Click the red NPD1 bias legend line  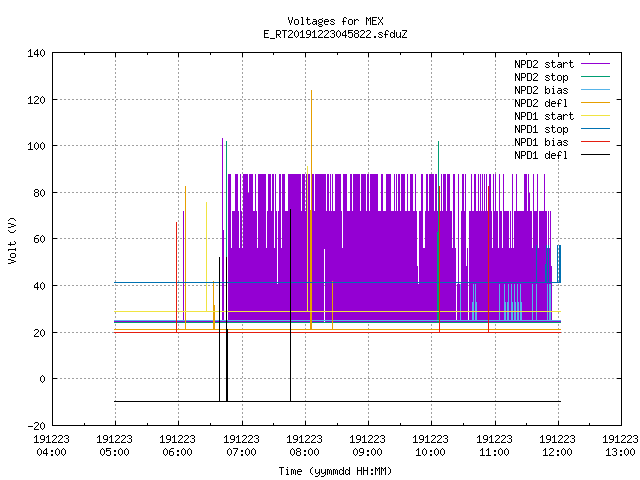pyautogui.click(x=596, y=142)
